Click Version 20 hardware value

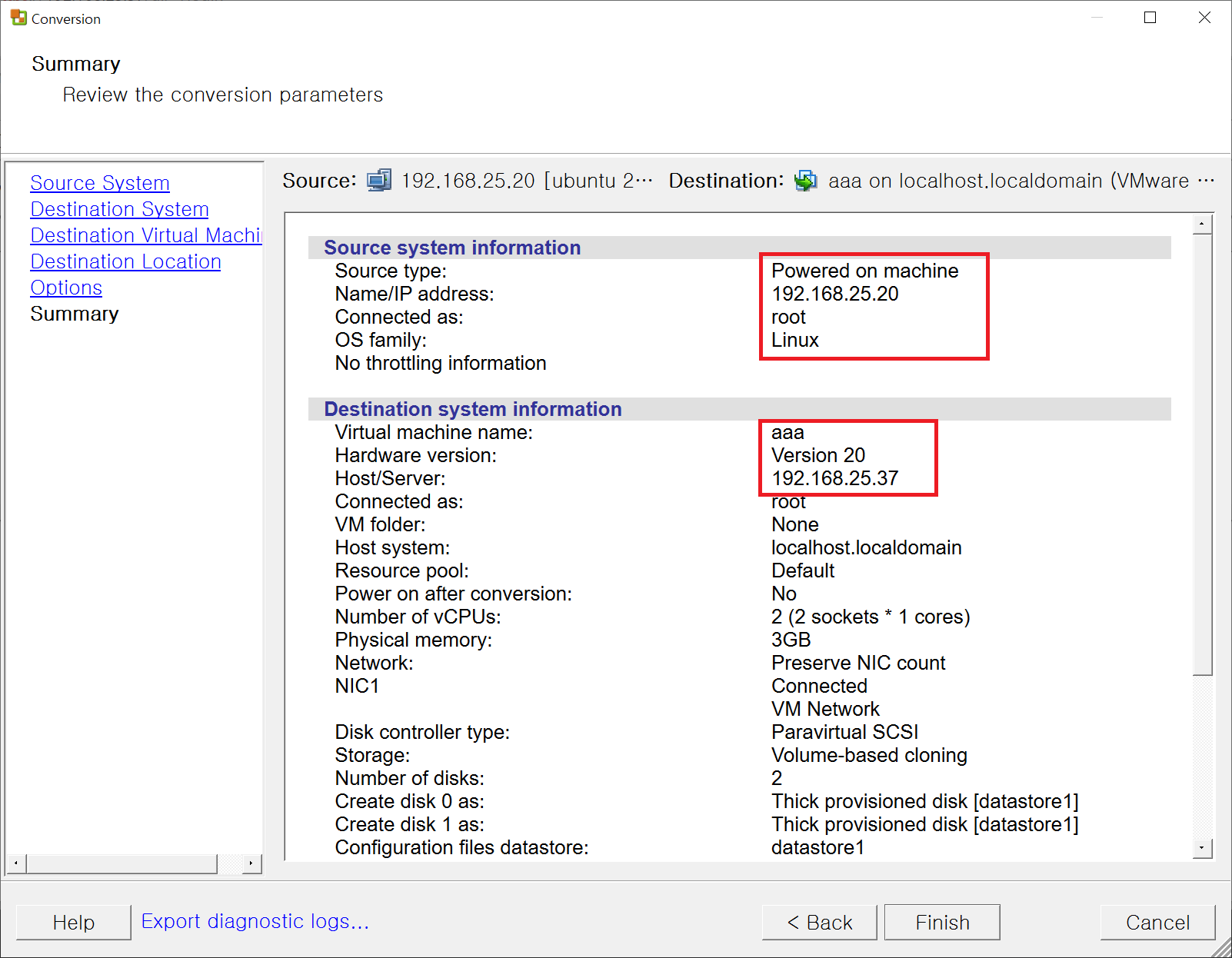[x=818, y=455]
